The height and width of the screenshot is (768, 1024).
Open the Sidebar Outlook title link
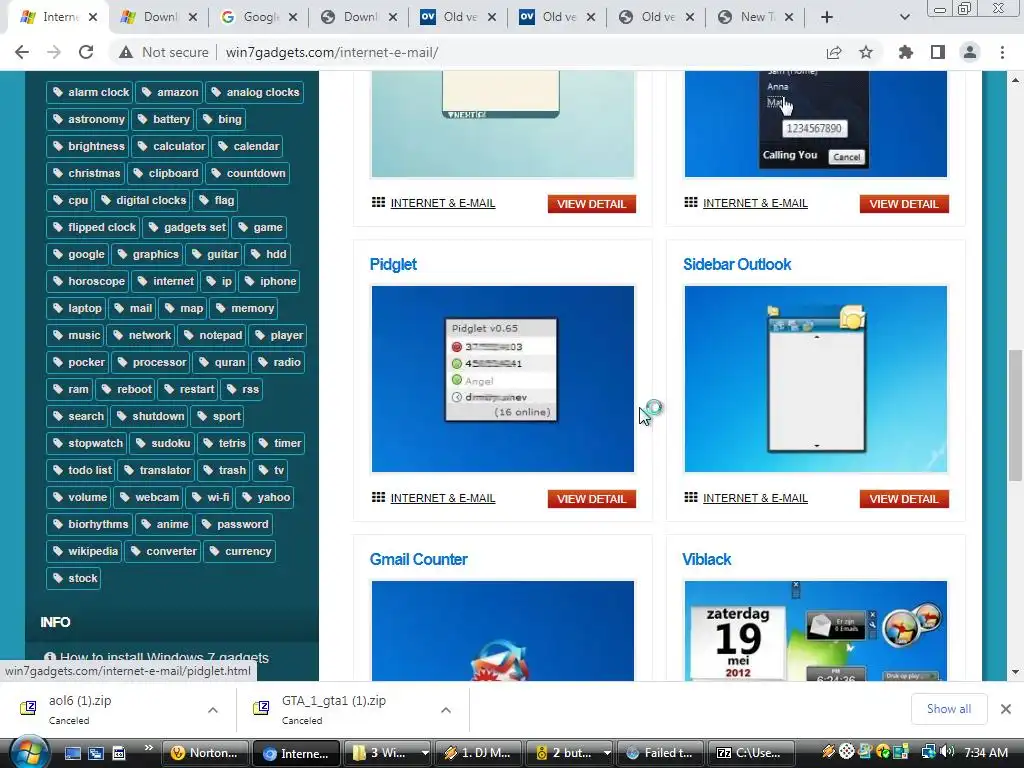pyautogui.click(x=737, y=264)
